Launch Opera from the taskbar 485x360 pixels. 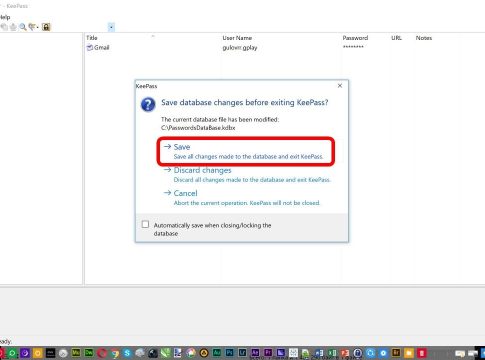(102, 353)
